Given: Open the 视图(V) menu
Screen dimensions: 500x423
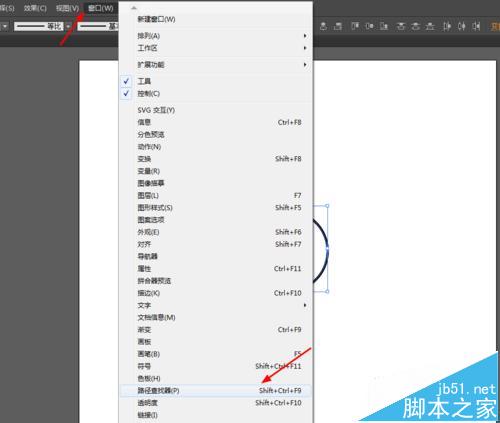Looking at the screenshot, I should point(68,8).
